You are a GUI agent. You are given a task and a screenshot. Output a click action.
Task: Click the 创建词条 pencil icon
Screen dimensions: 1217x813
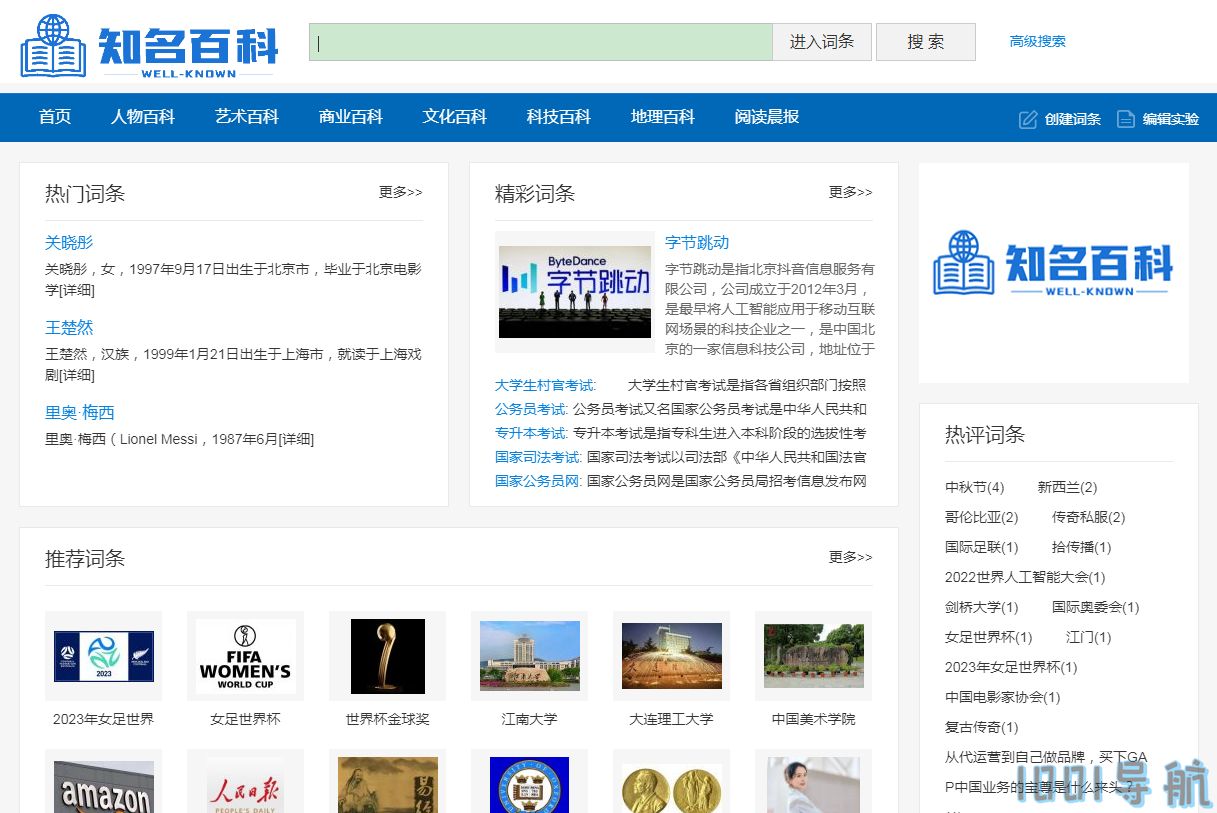1028,119
